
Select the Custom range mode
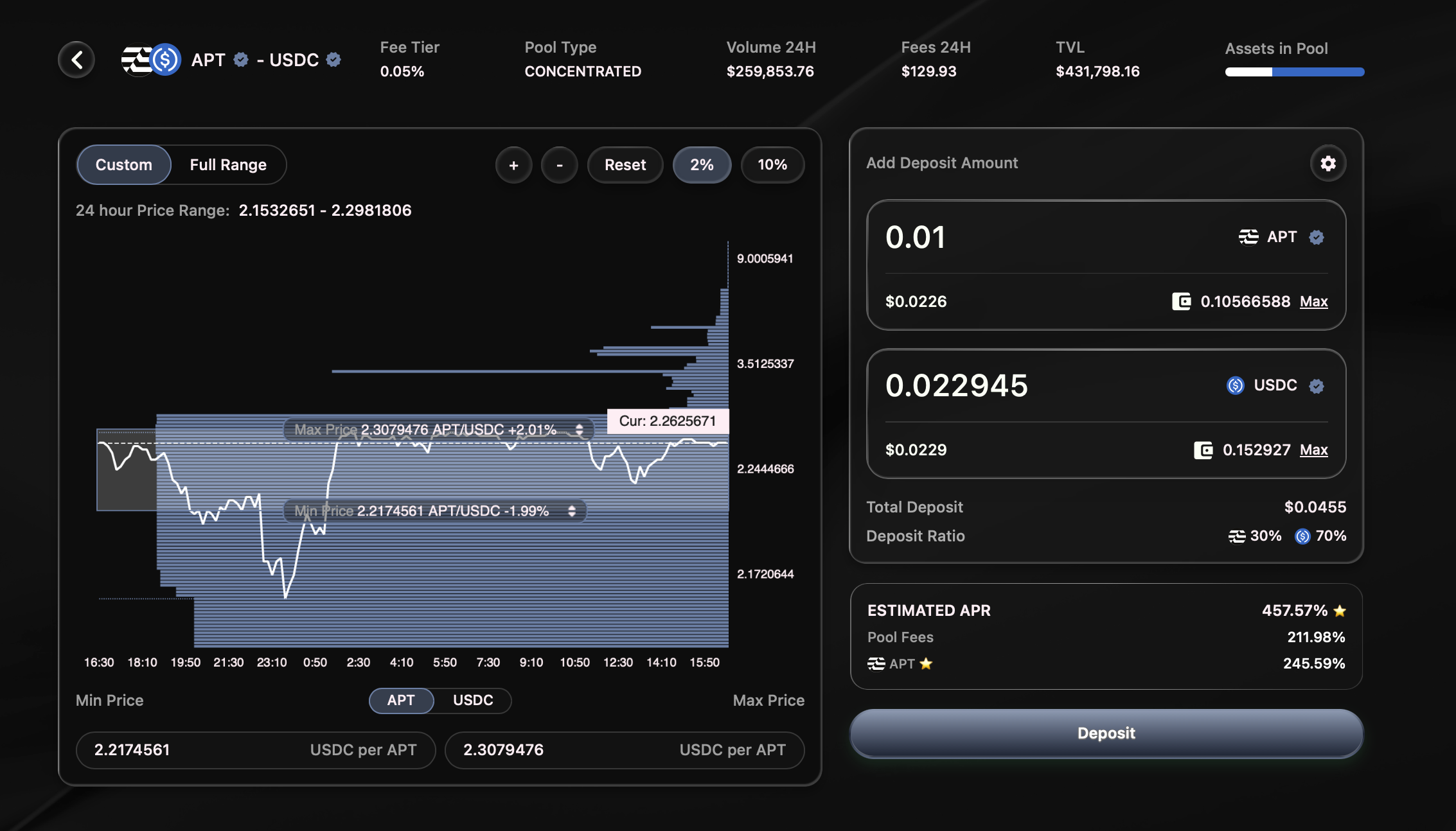pos(124,165)
